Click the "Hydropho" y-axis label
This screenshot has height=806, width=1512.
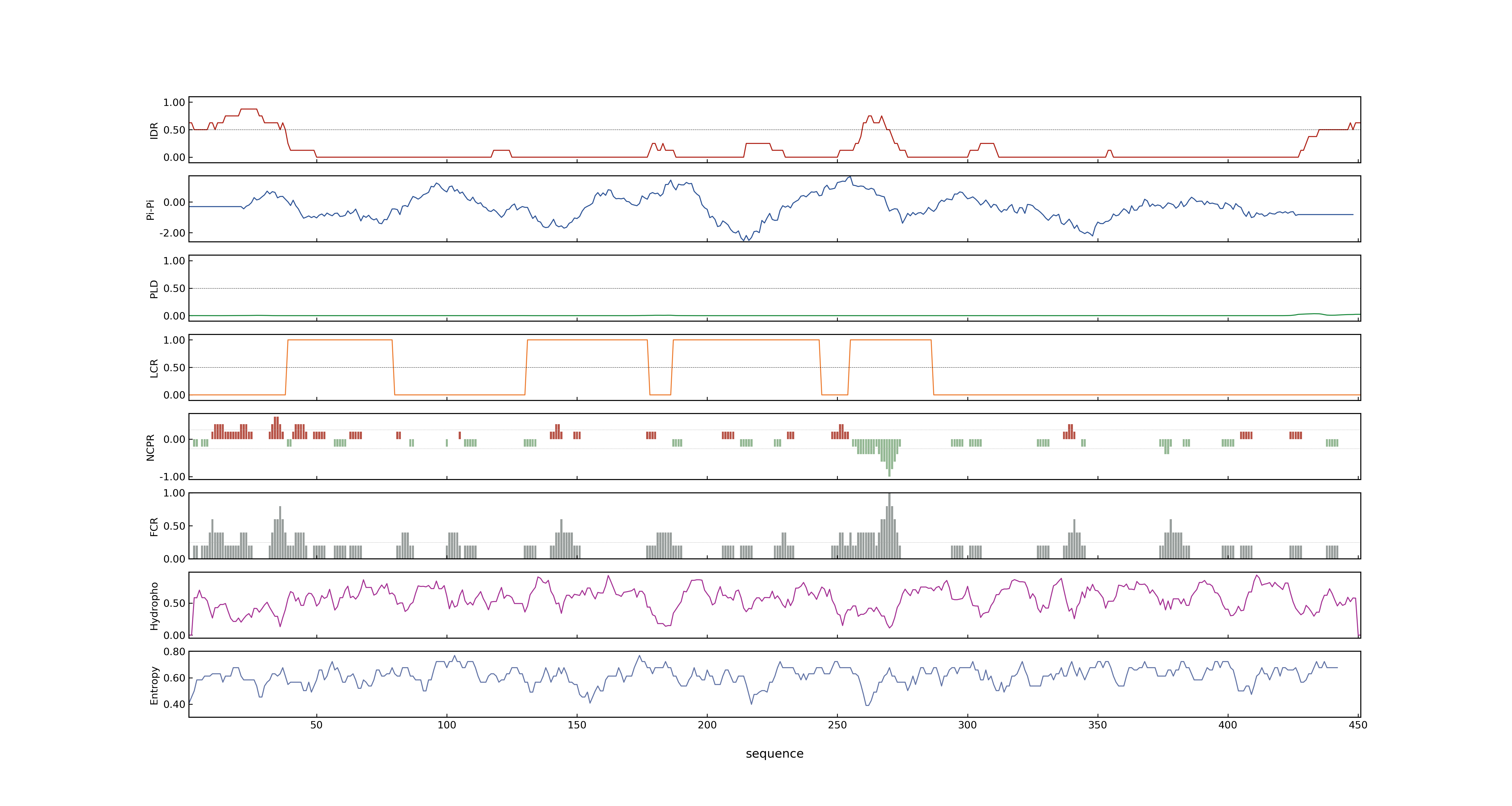(x=154, y=606)
